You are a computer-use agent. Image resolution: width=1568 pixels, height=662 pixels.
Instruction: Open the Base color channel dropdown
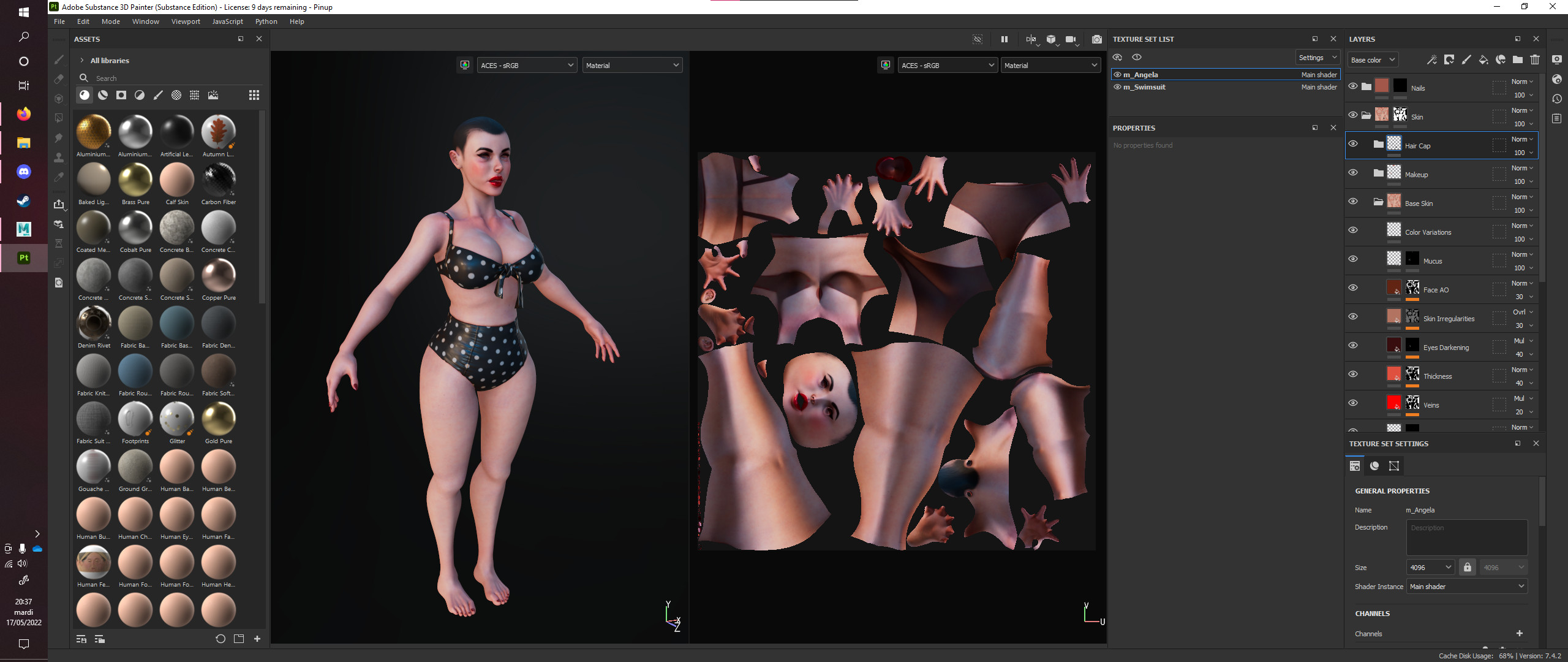(1373, 59)
